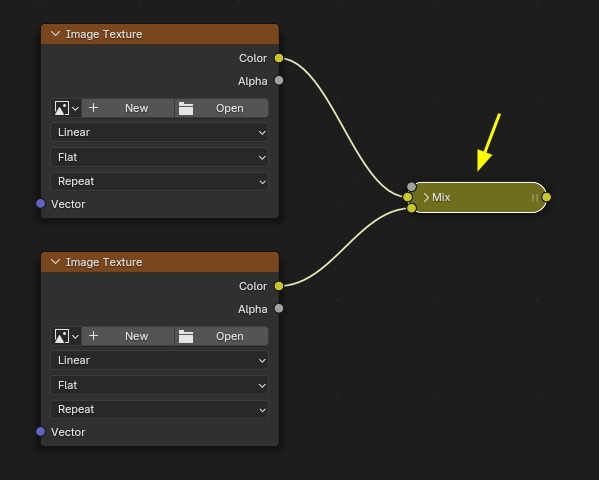The width and height of the screenshot is (599, 480).
Task: Click the Color output socket of upper Image Texture
Action: point(279,58)
